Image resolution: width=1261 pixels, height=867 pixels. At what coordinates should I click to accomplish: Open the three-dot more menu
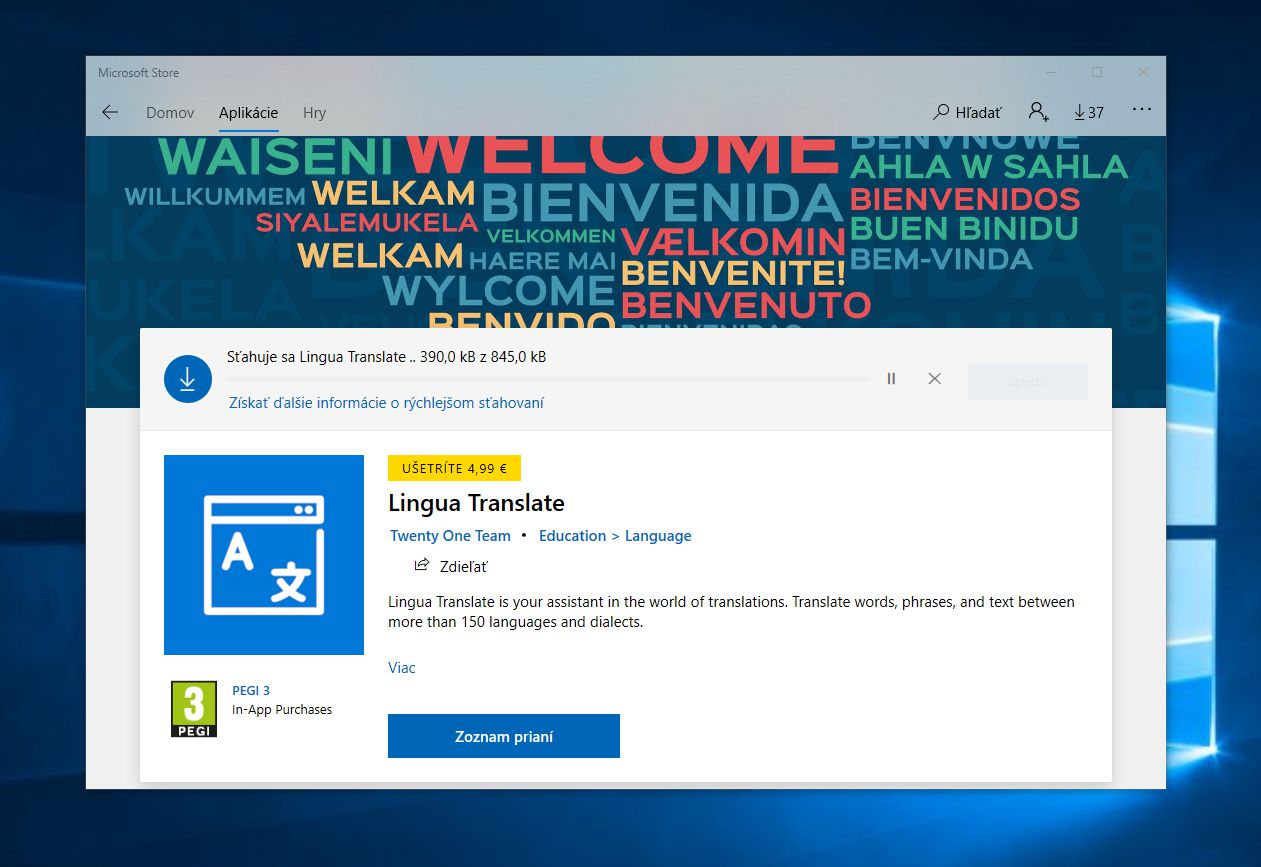point(1142,110)
